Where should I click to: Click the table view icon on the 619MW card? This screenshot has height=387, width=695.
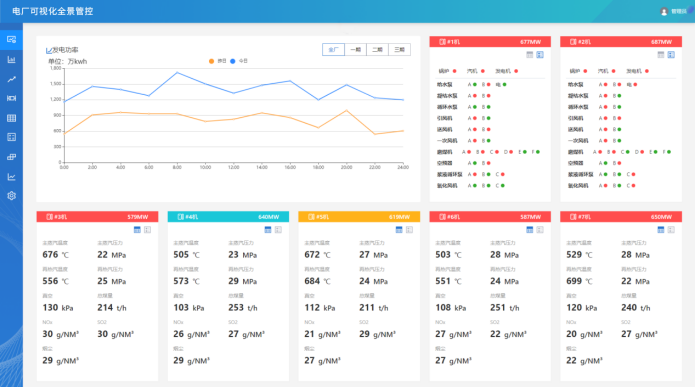click(399, 230)
